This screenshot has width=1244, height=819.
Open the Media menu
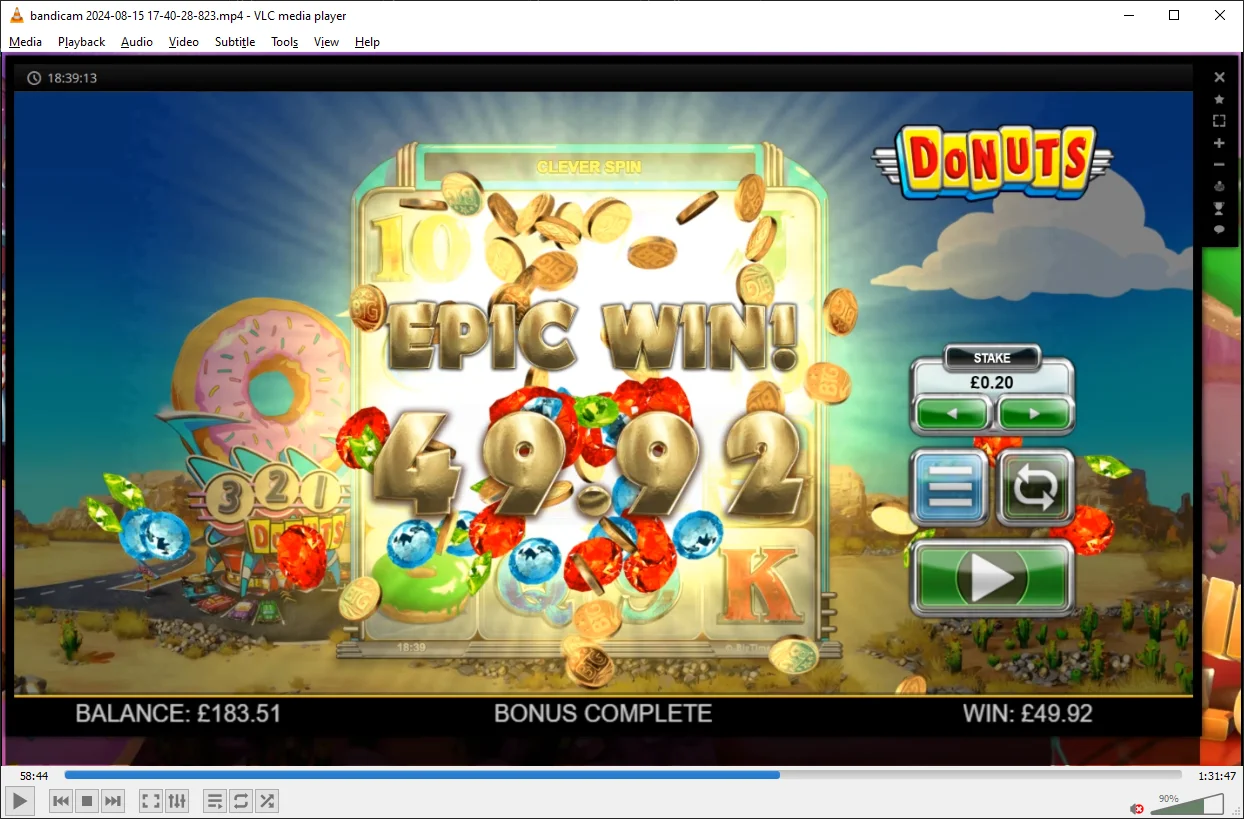click(x=26, y=42)
